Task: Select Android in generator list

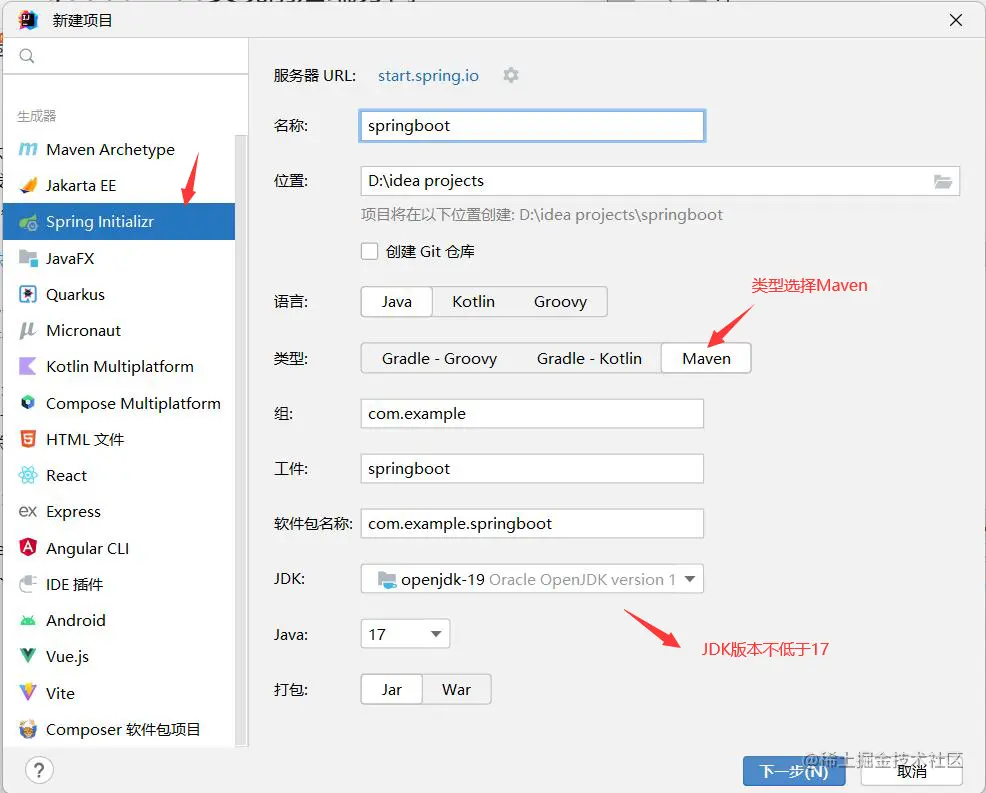Action: [x=119, y=620]
